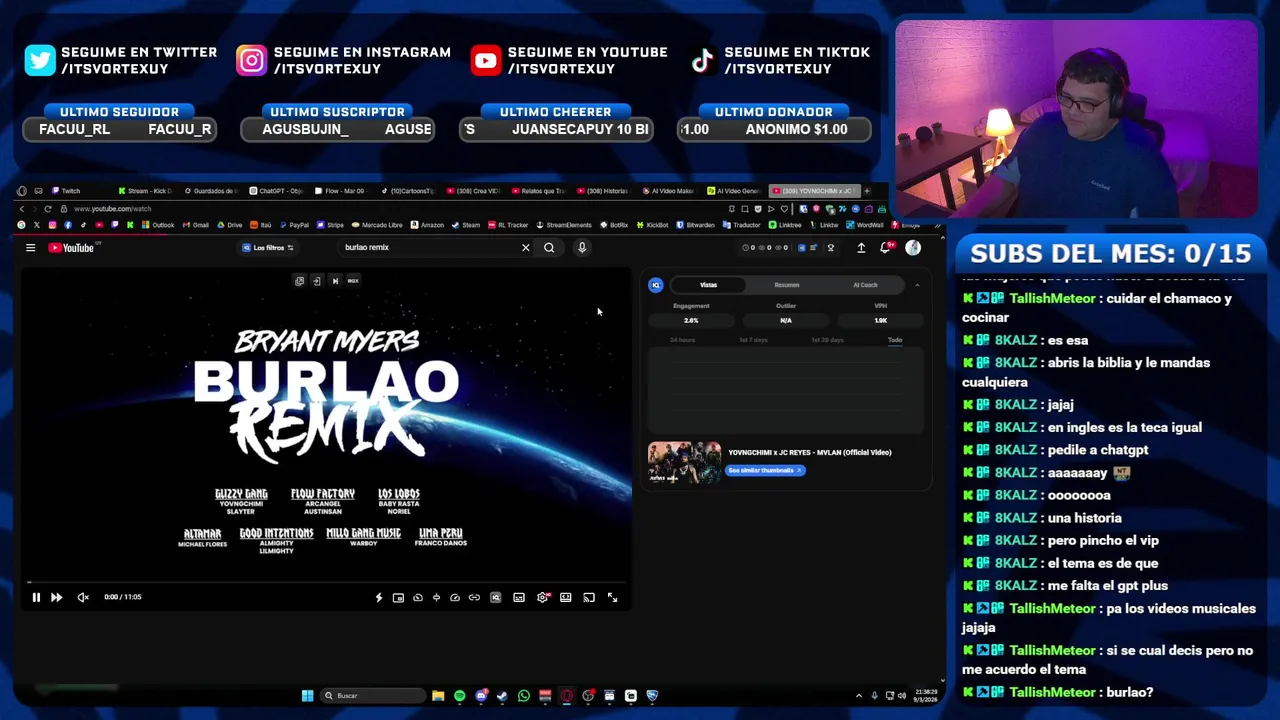Open the Gmail bookmark
Image resolution: width=1280 pixels, height=720 pixels.
195,225
